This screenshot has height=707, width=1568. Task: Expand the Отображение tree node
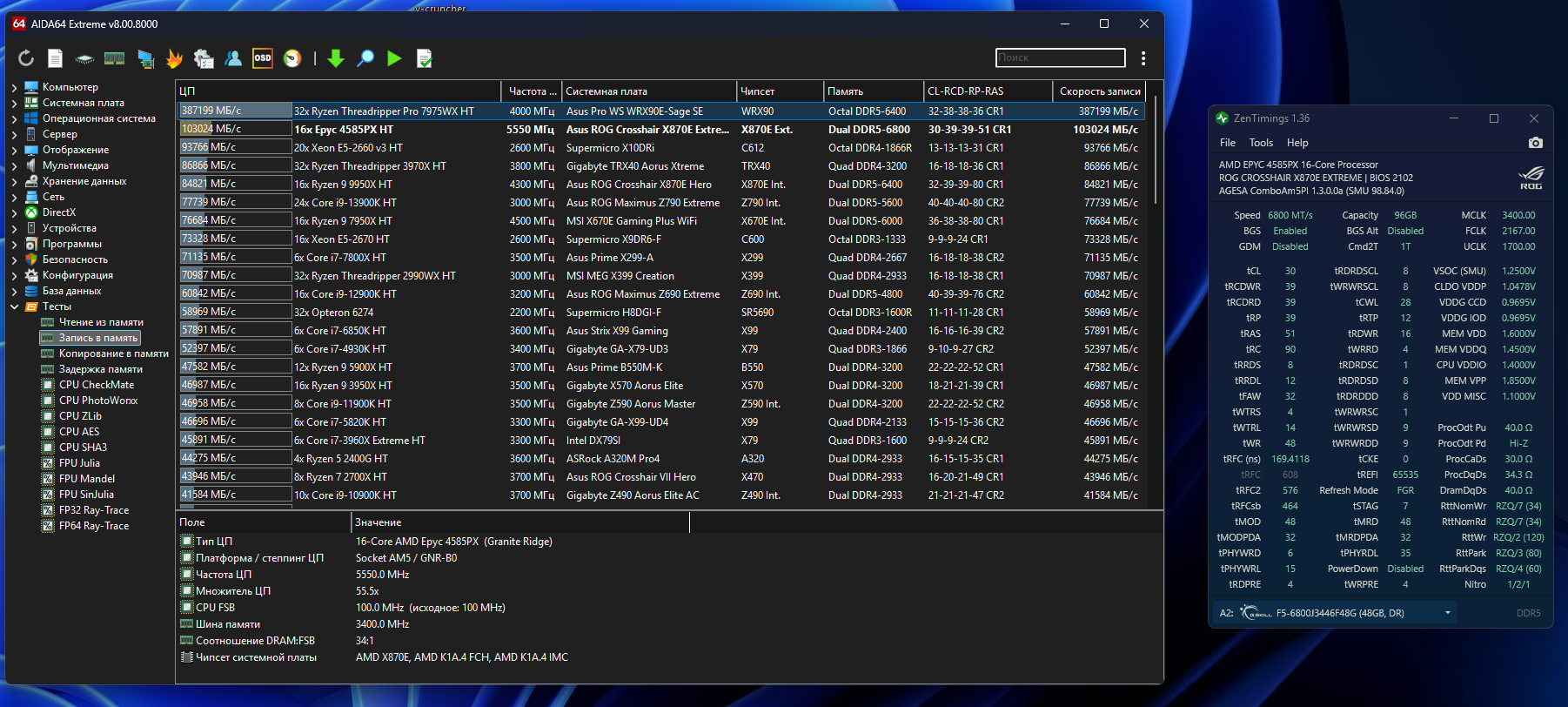tap(14, 150)
